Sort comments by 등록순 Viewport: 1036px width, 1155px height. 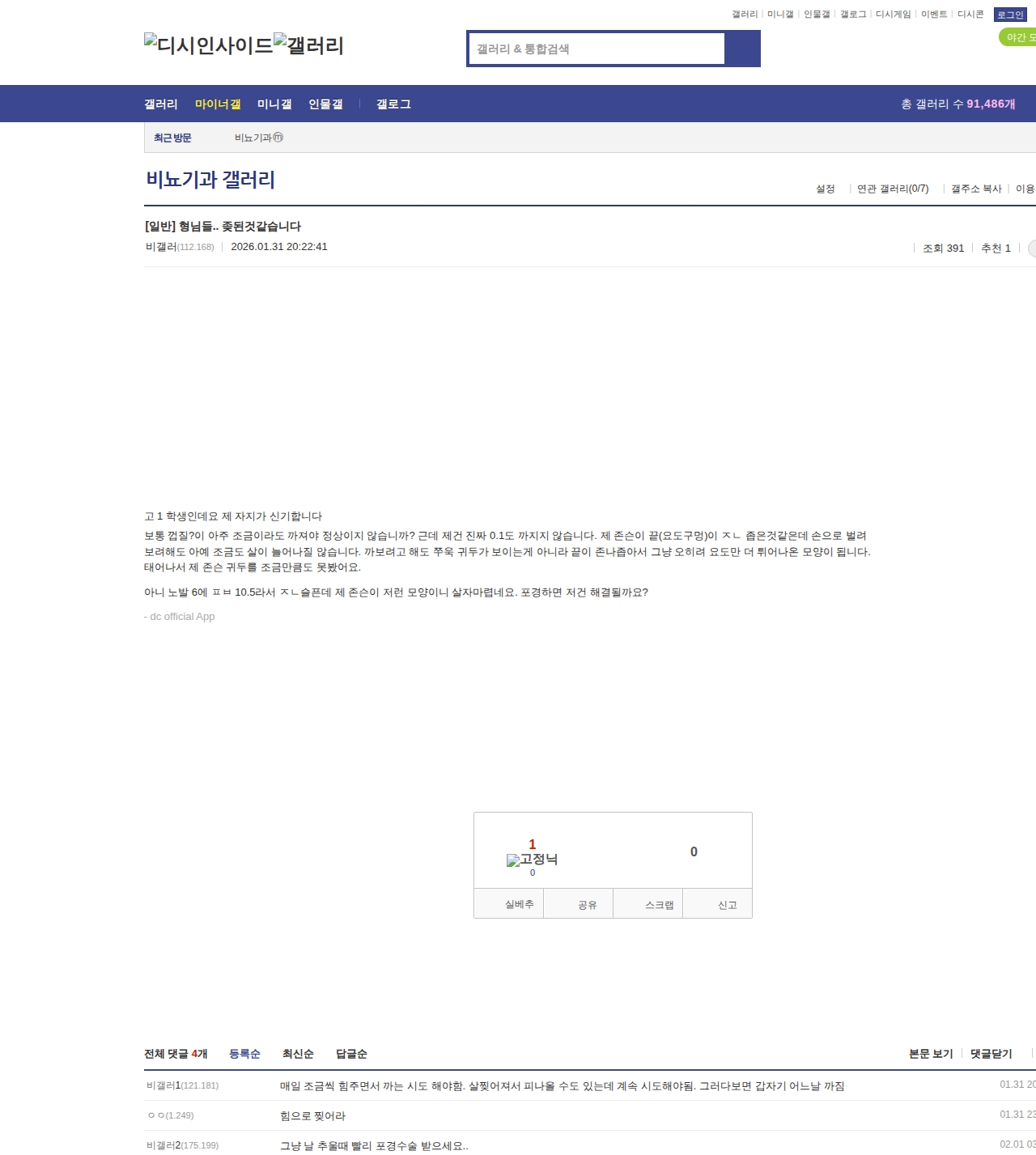(244, 1054)
